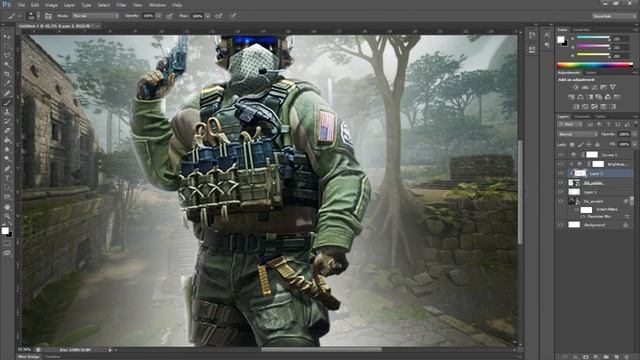Add an Exposure adjustment
This screenshot has width=640, height=360.
click(x=603, y=87)
